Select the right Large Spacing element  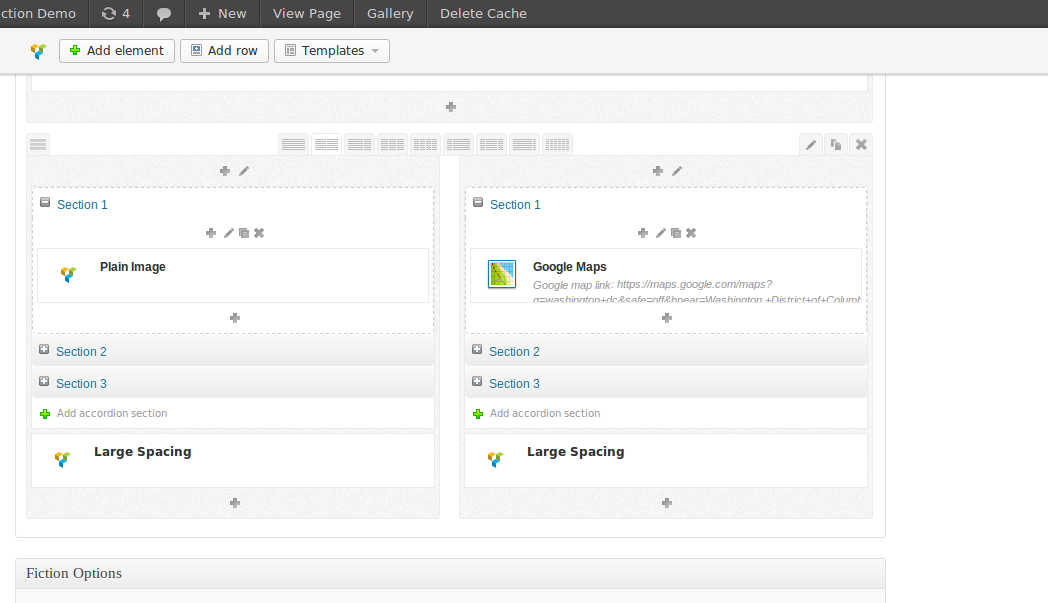[x=666, y=460]
